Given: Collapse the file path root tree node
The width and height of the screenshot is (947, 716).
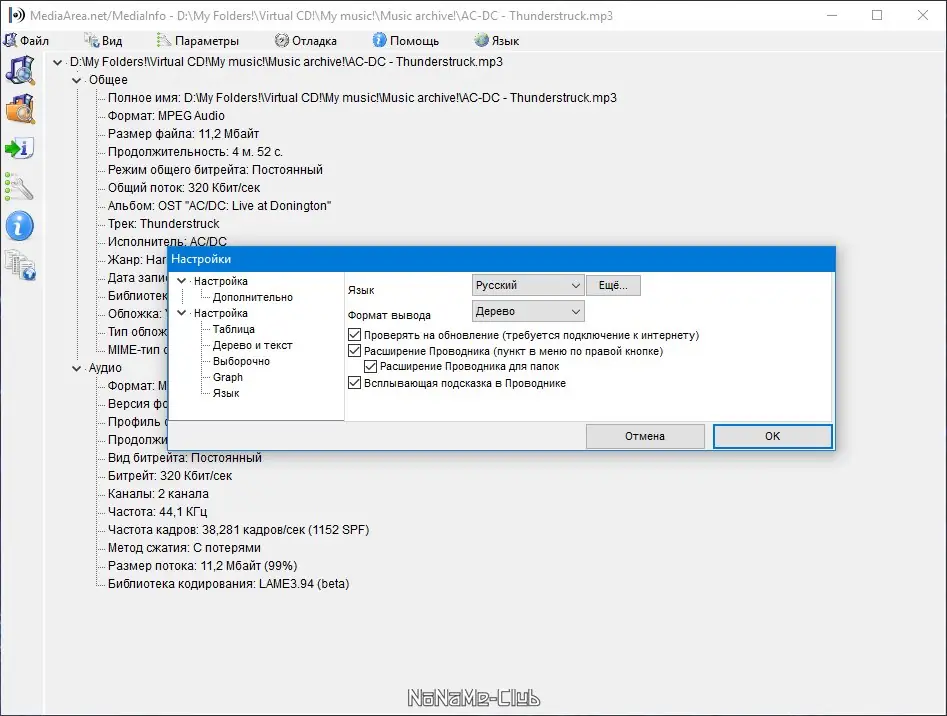Looking at the screenshot, I should point(57,62).
